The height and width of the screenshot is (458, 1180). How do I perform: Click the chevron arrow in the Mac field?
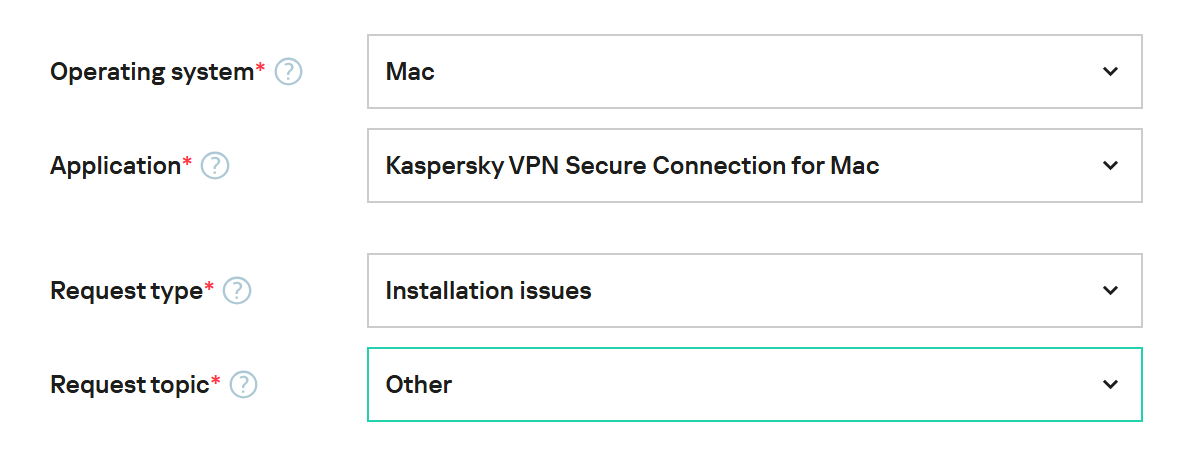click(x=1110, y=72)
